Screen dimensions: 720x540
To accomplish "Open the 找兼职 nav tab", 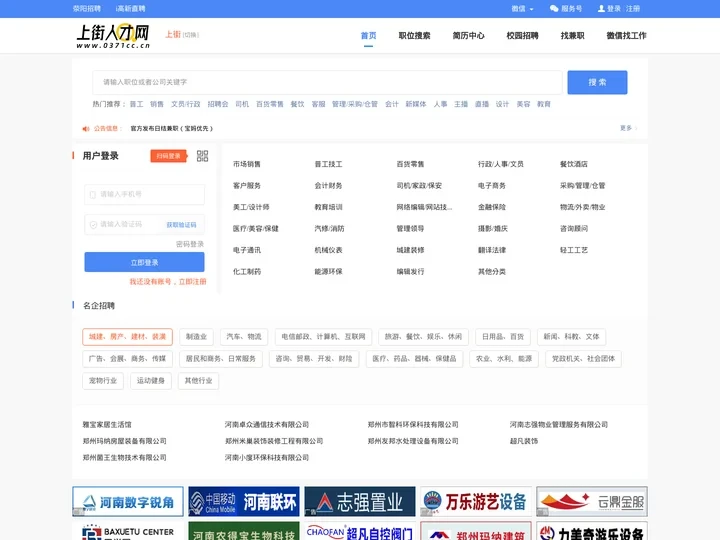I will point(572,35).
